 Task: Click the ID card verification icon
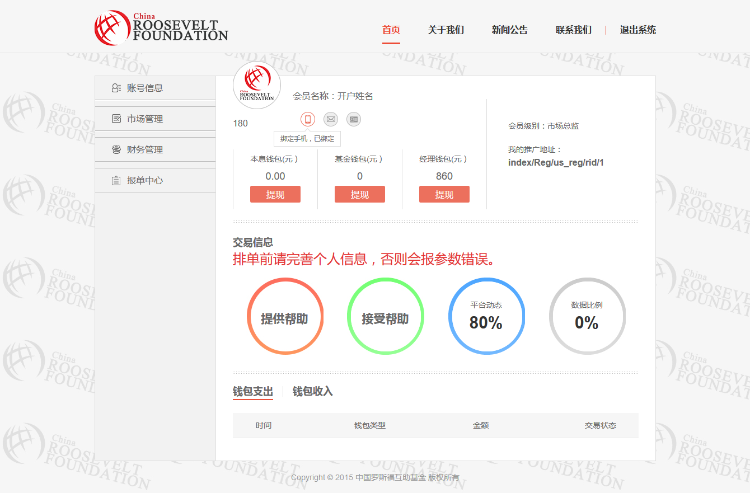[x=353, y=119]
